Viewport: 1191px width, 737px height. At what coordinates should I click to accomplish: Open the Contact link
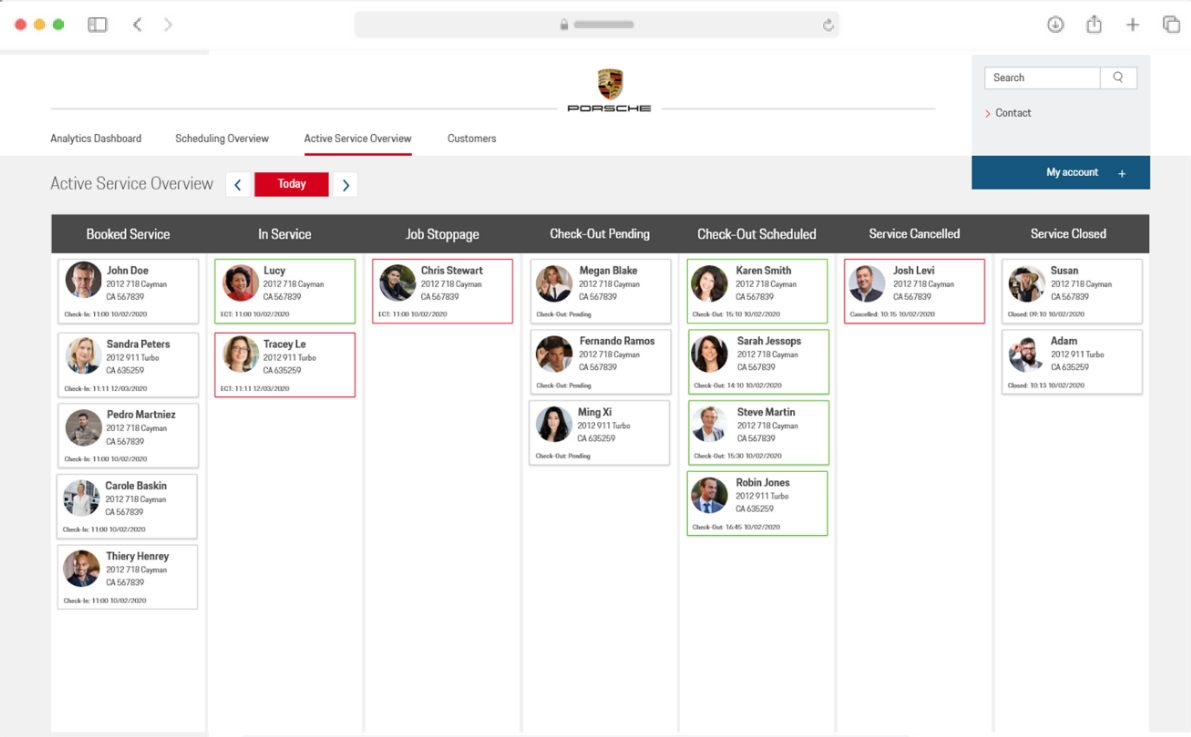(1013, 113)
